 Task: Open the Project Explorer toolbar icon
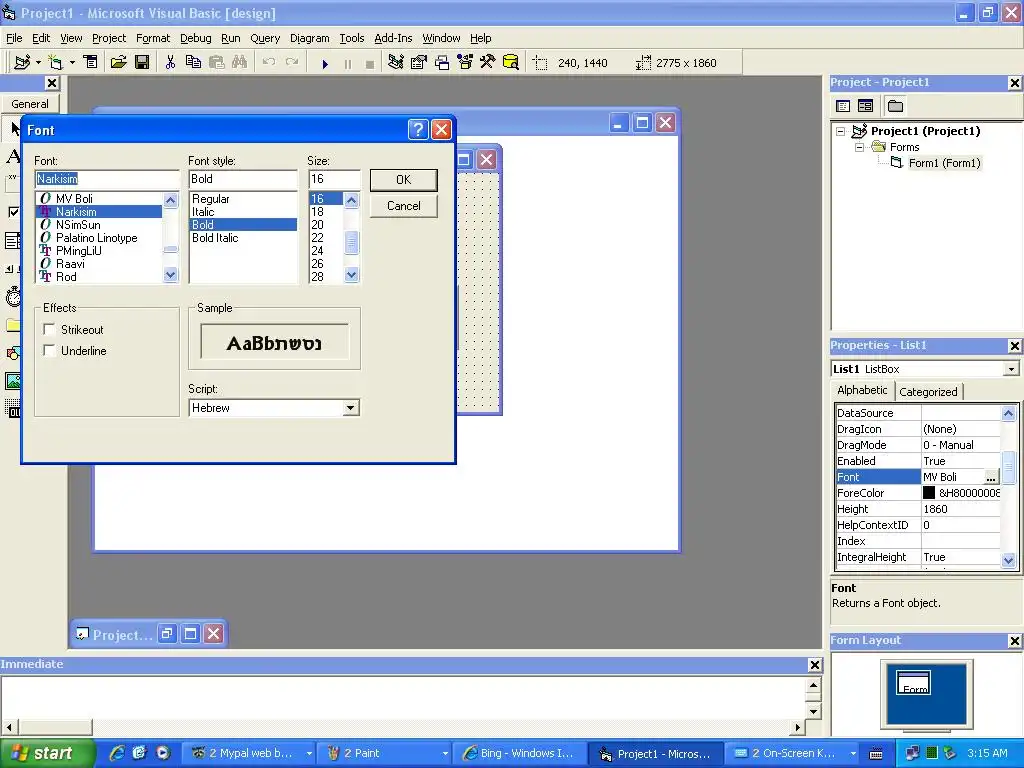(x=396, y=63)
